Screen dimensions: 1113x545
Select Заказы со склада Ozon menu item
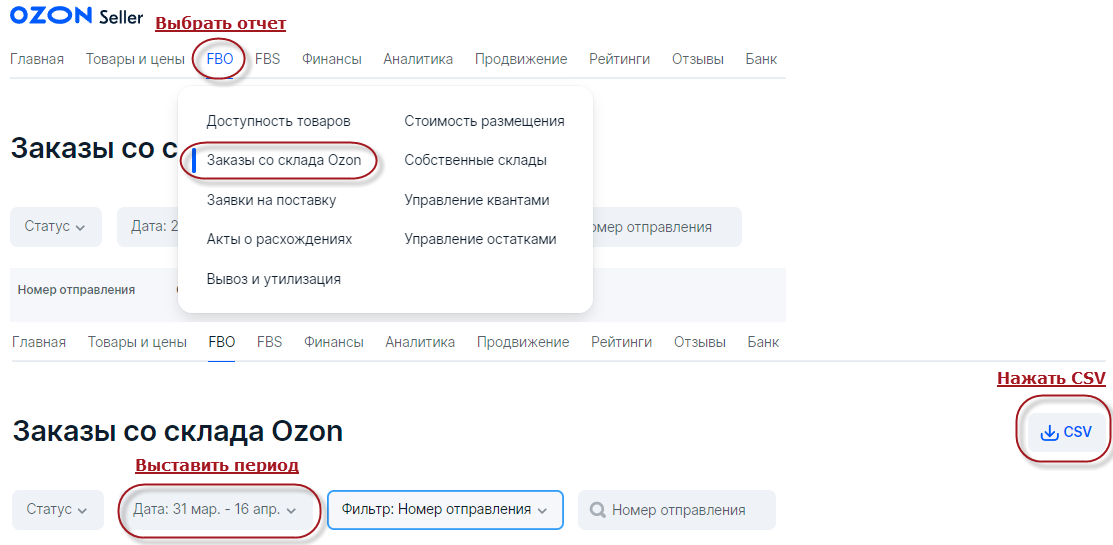point(284,160)
